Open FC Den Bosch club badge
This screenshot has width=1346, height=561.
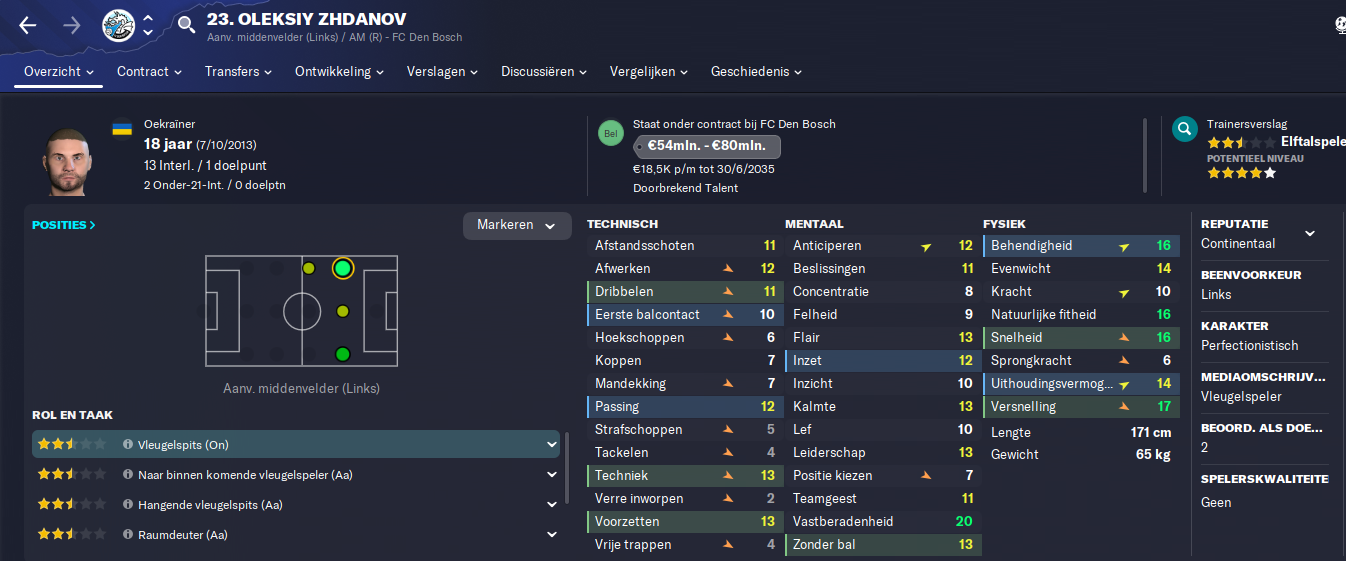point(118,26)
